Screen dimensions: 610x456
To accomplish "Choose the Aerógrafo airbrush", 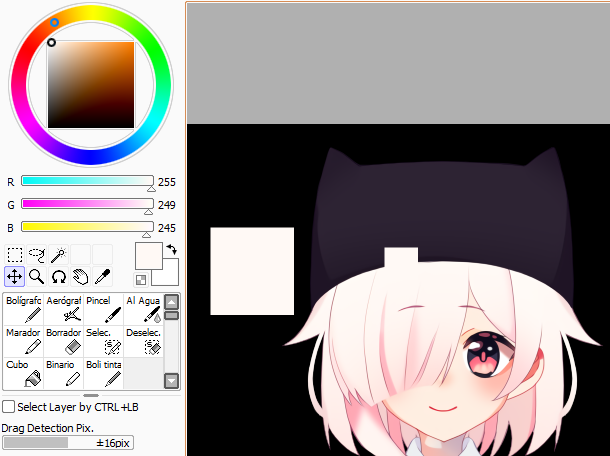I will (63, 309).
